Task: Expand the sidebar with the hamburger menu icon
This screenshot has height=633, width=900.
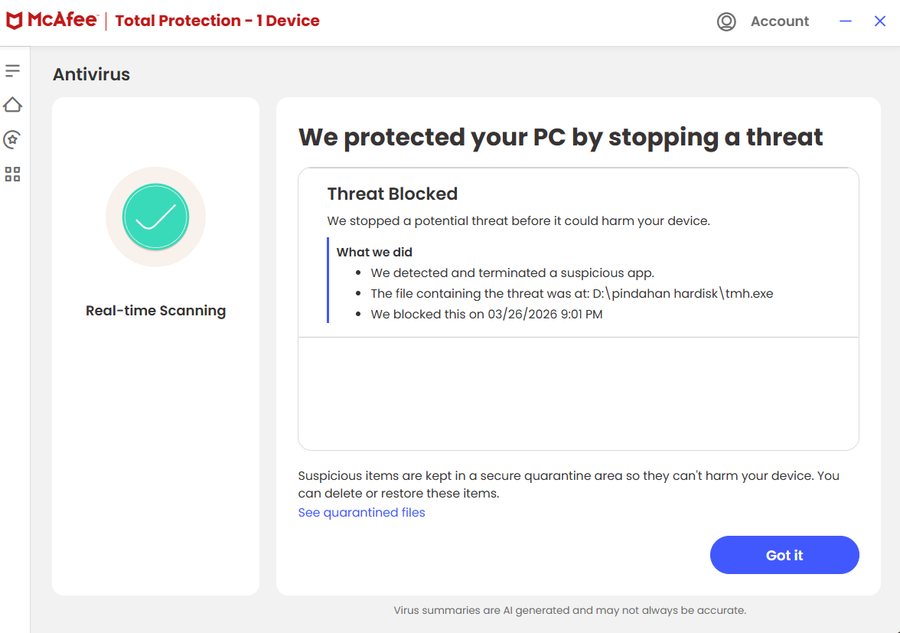Action: pos(13,71)
